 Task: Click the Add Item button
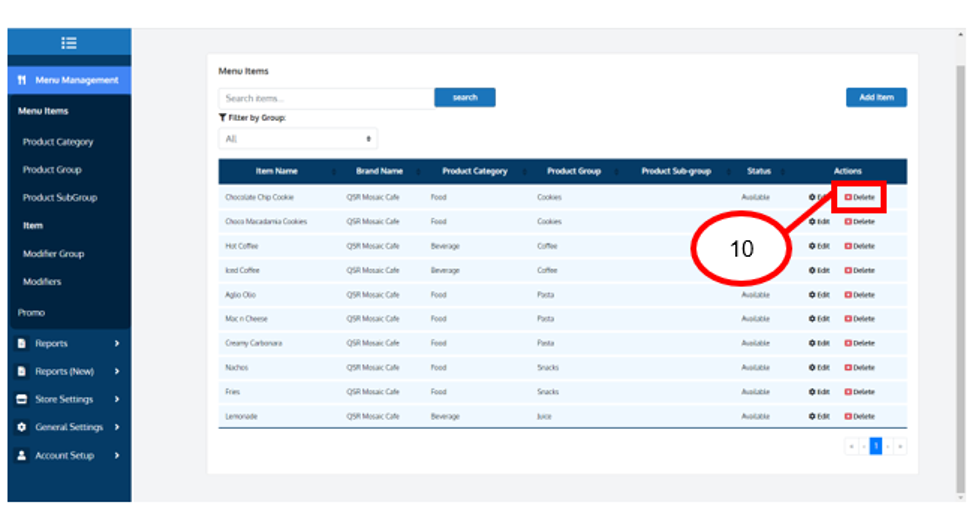tap(877, 97)
